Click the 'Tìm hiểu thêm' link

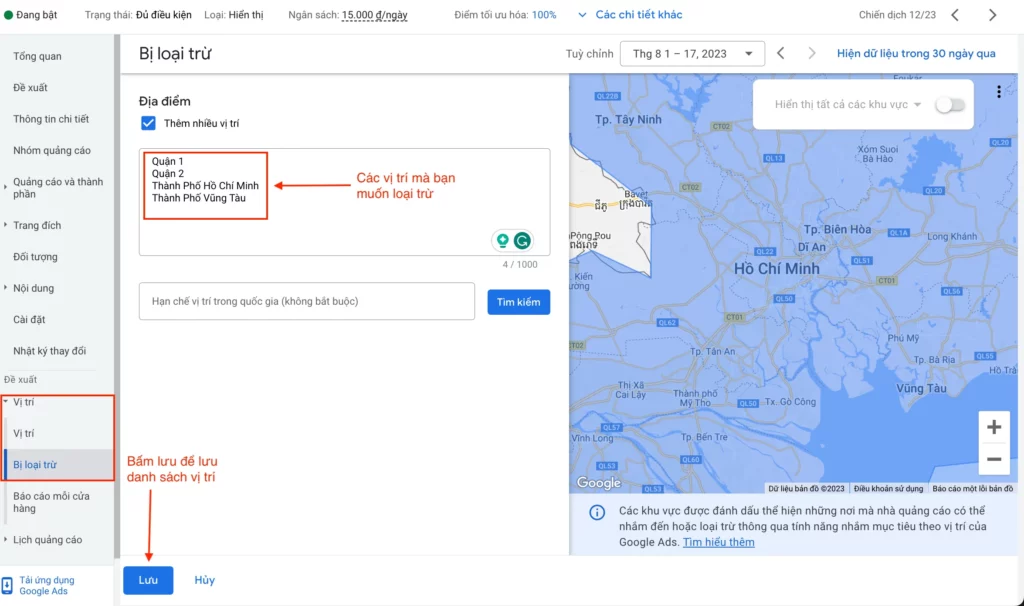(x=718, y=542)
